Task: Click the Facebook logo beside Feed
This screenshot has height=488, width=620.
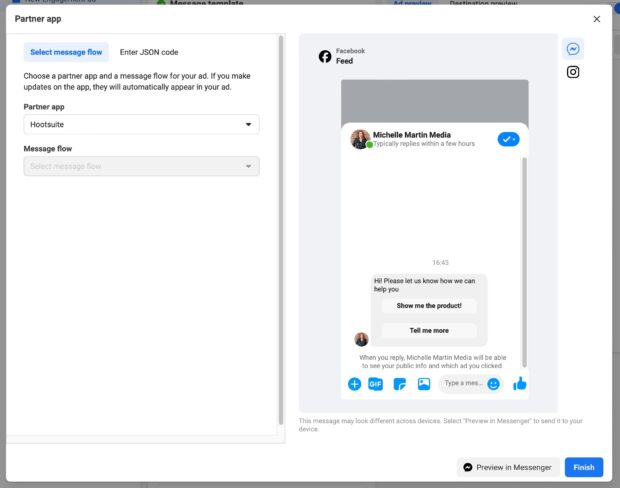Action: coord(325,57)
